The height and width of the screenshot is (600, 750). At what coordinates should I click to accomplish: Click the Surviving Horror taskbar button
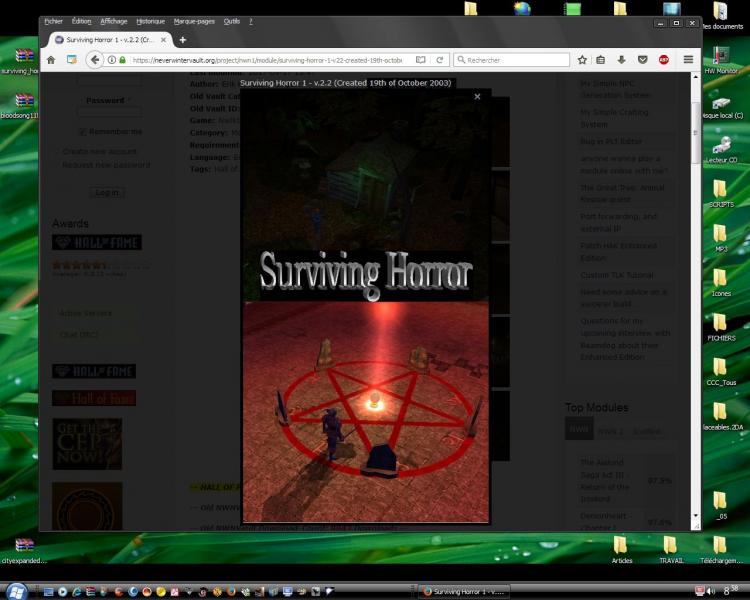(464, 592)
